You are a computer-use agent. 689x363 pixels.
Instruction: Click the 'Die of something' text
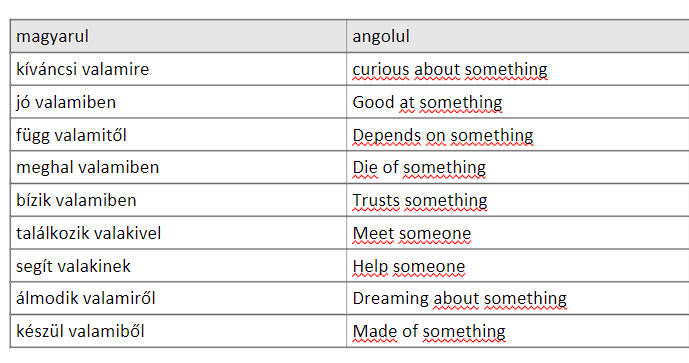(x=419, y=167)
